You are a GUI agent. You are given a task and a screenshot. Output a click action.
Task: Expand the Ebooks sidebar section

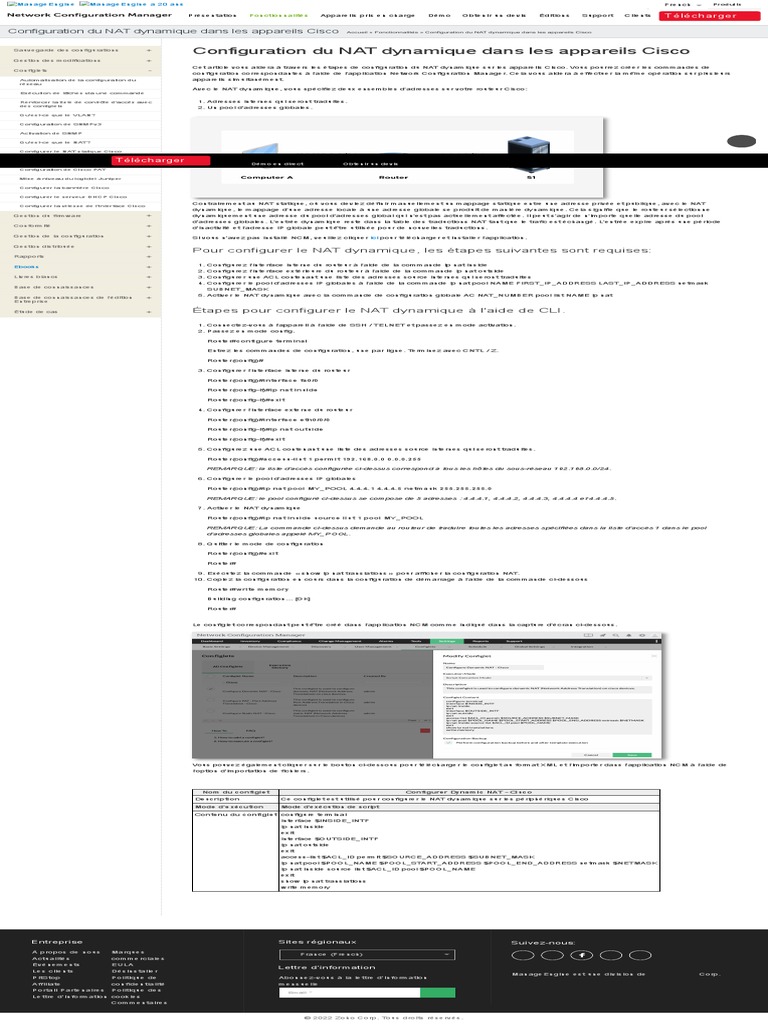pyautogui.click(x=80, y=266)
